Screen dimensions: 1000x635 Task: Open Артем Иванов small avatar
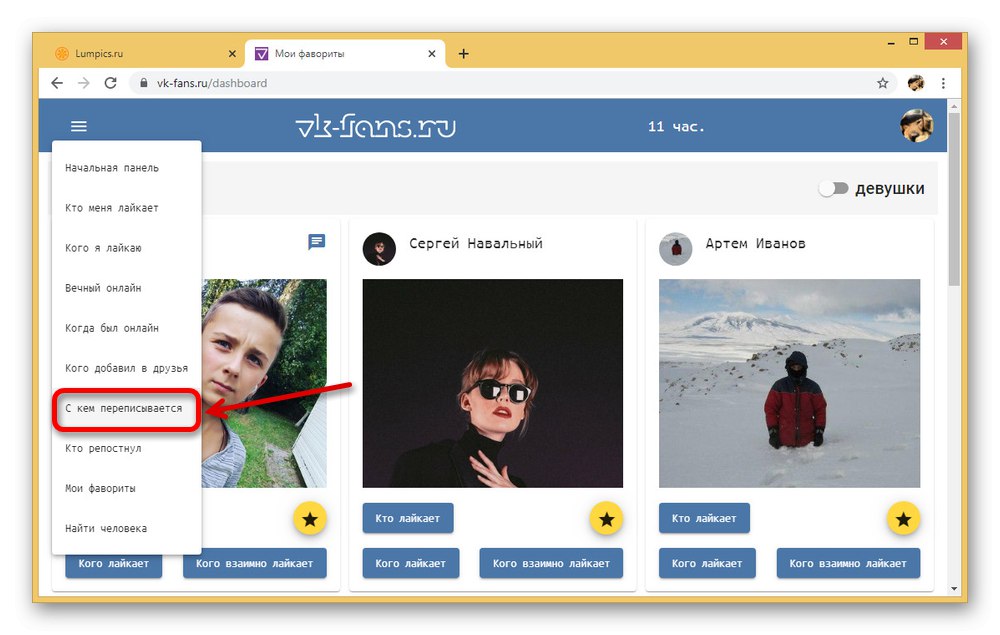675,249
